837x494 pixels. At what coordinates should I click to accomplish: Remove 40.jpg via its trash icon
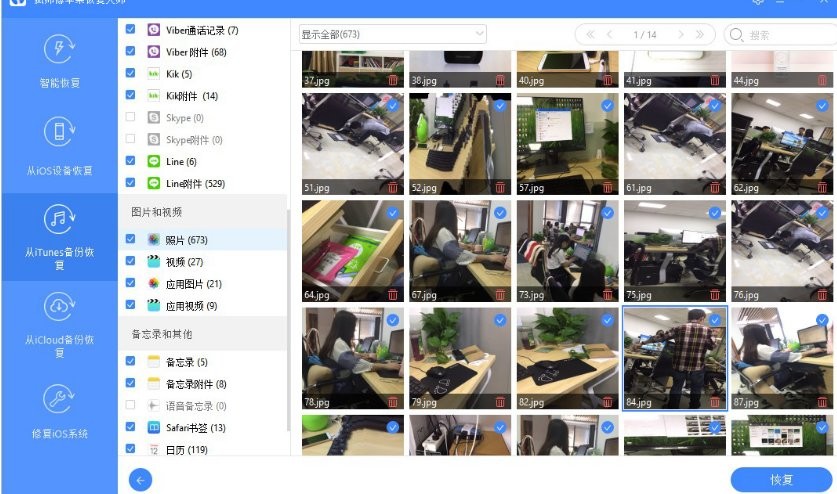[607, 80]
